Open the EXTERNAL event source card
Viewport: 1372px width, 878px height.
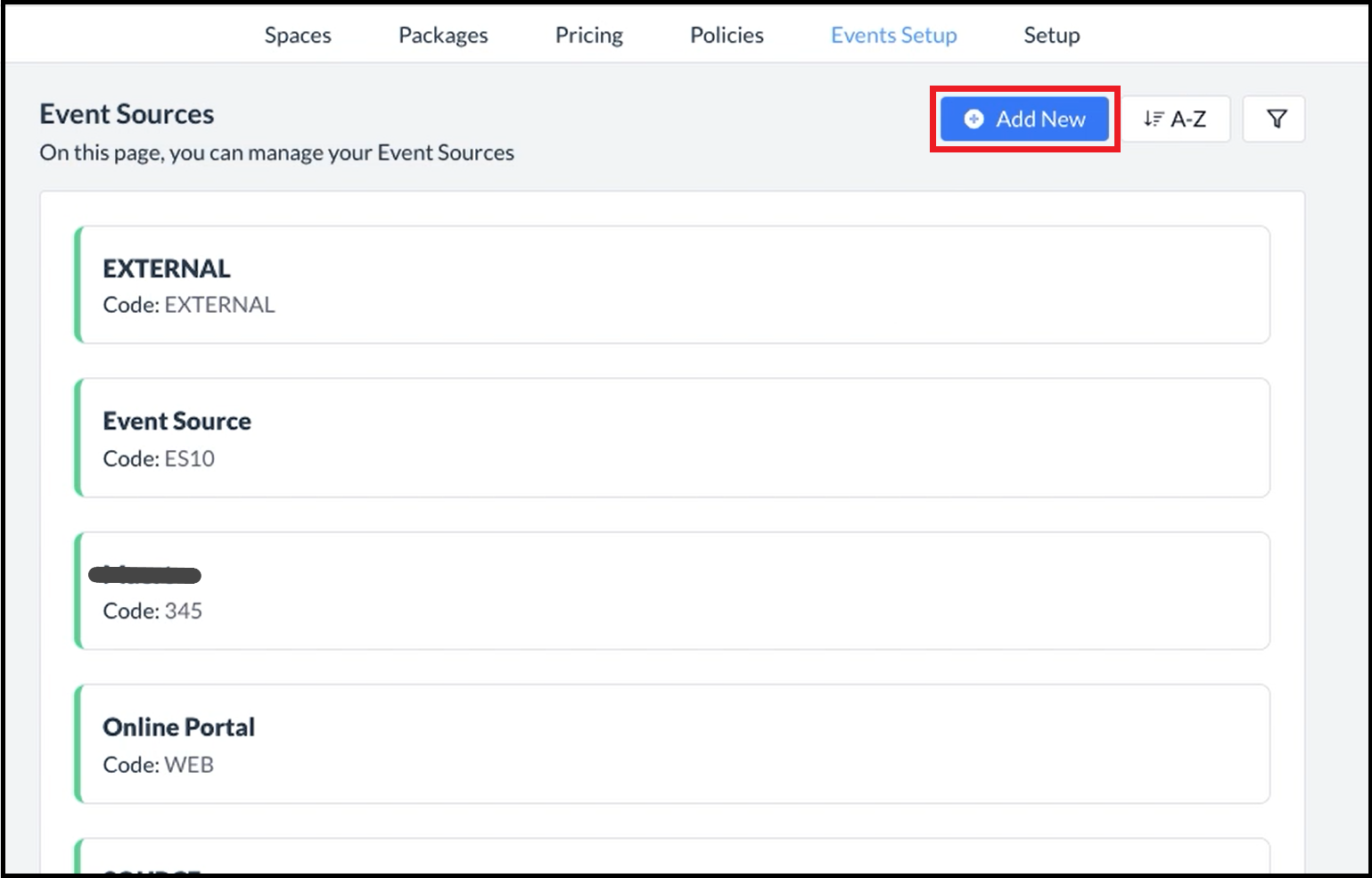[x=673, y=285]
